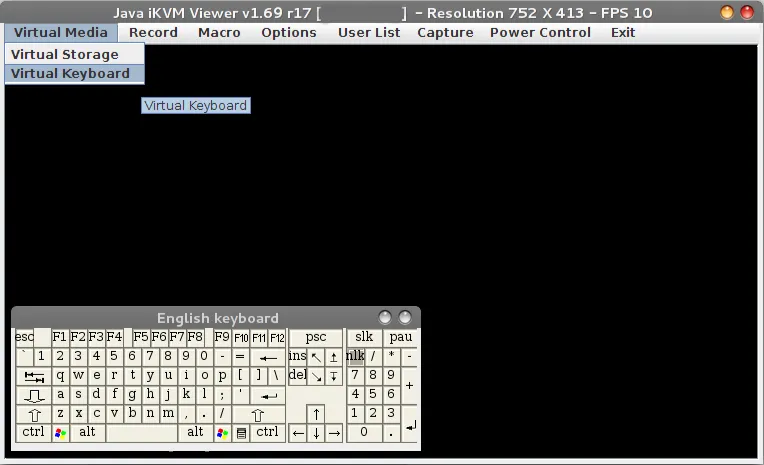Open the Power Control menu

[x=540, y=32]
